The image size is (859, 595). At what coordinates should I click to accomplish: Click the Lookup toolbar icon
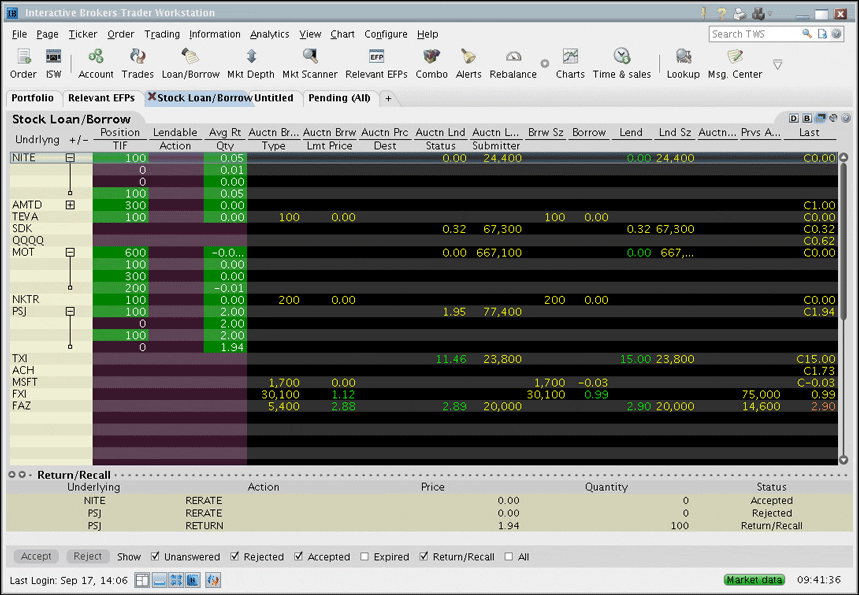pos(683,64)
